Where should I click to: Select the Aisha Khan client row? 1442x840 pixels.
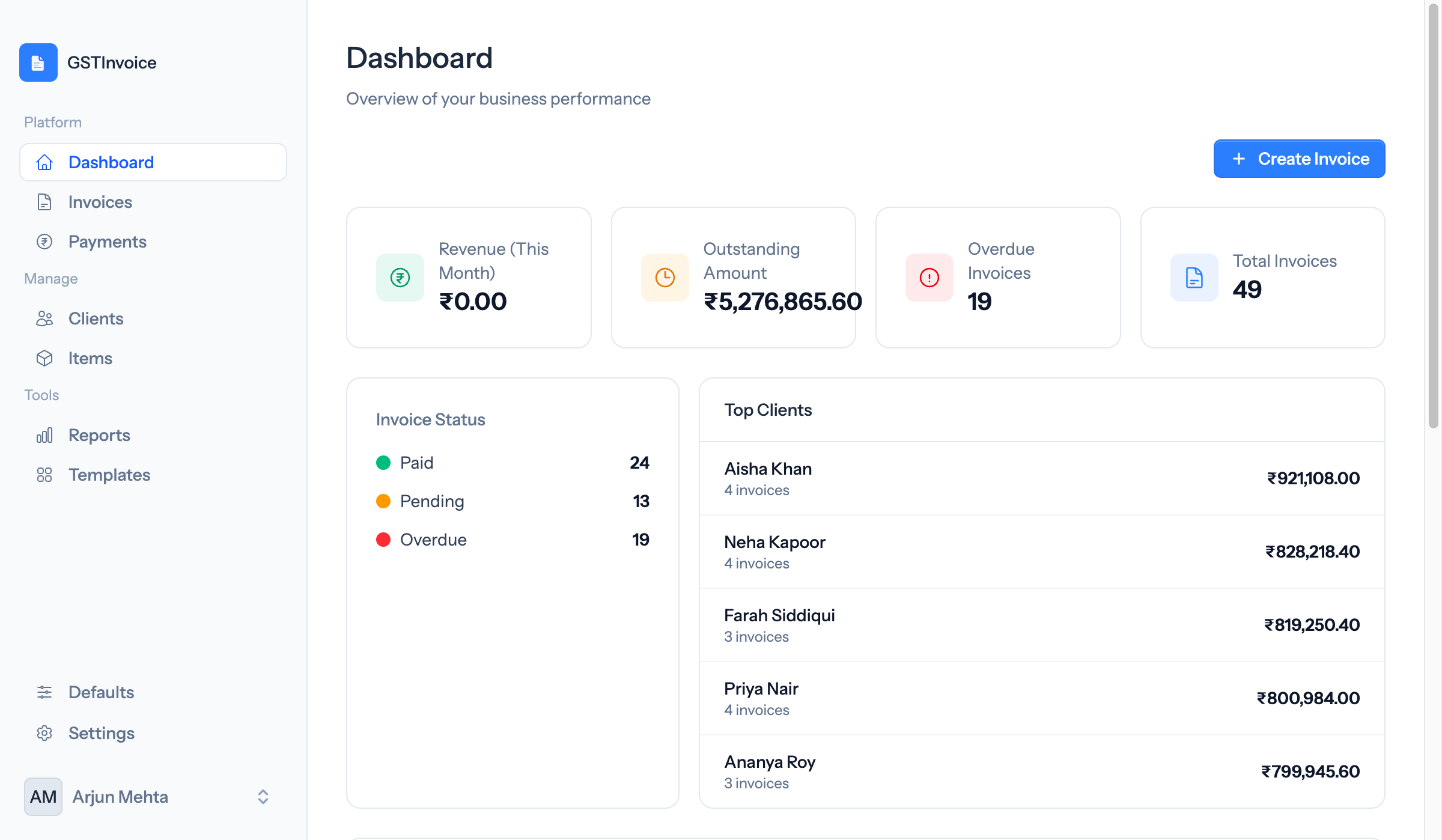(1042, 479)
